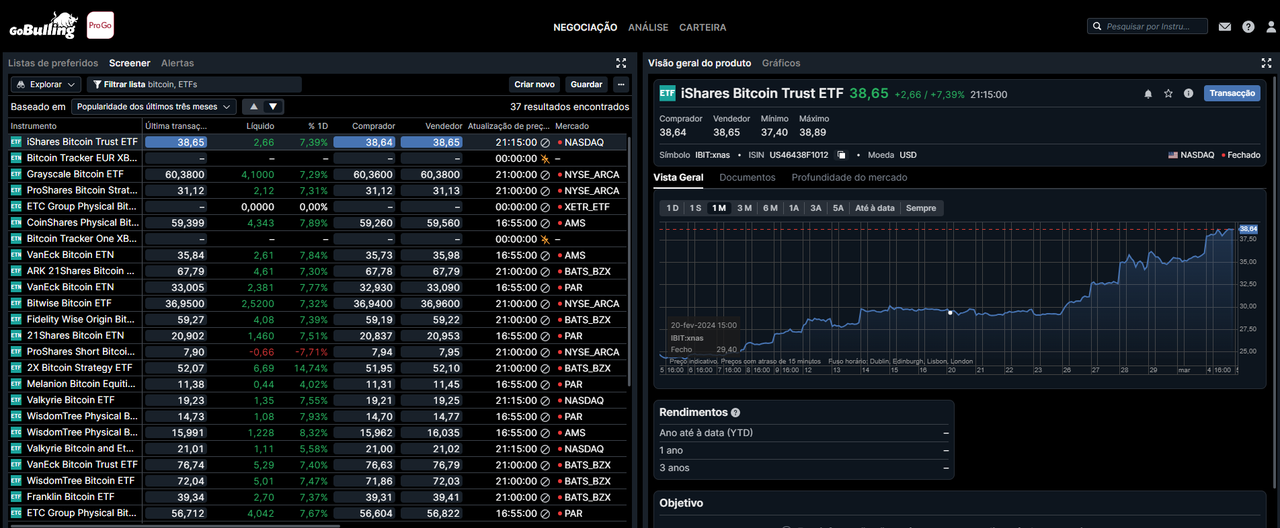
Task: Switch to Listas de preferidos tab
Action: (55, 63)
